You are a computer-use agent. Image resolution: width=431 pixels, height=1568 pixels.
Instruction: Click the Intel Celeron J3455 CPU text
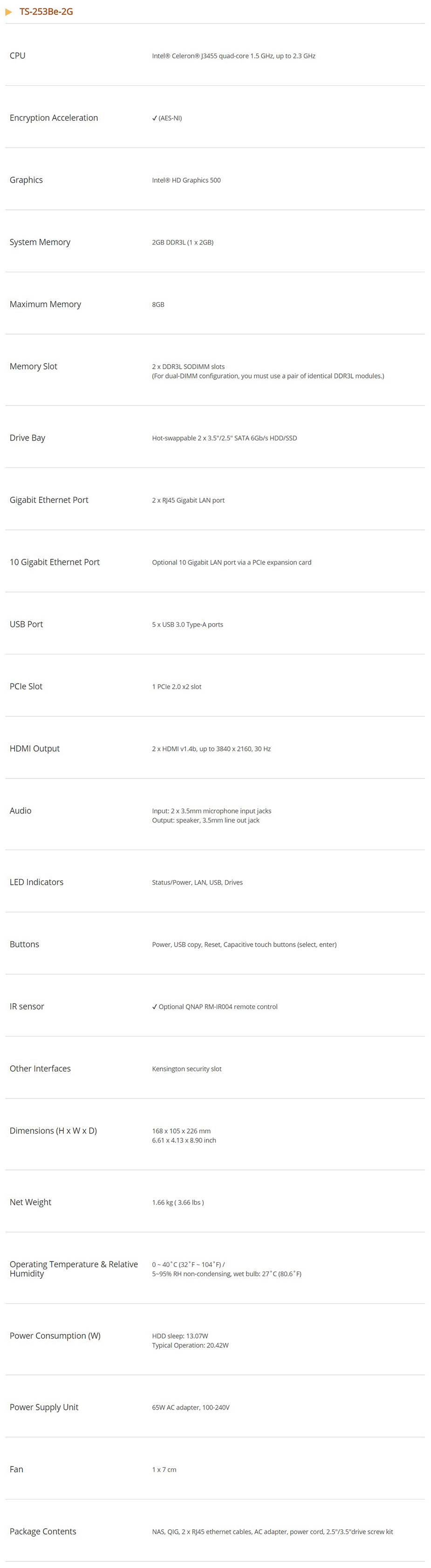click(233, 56)
